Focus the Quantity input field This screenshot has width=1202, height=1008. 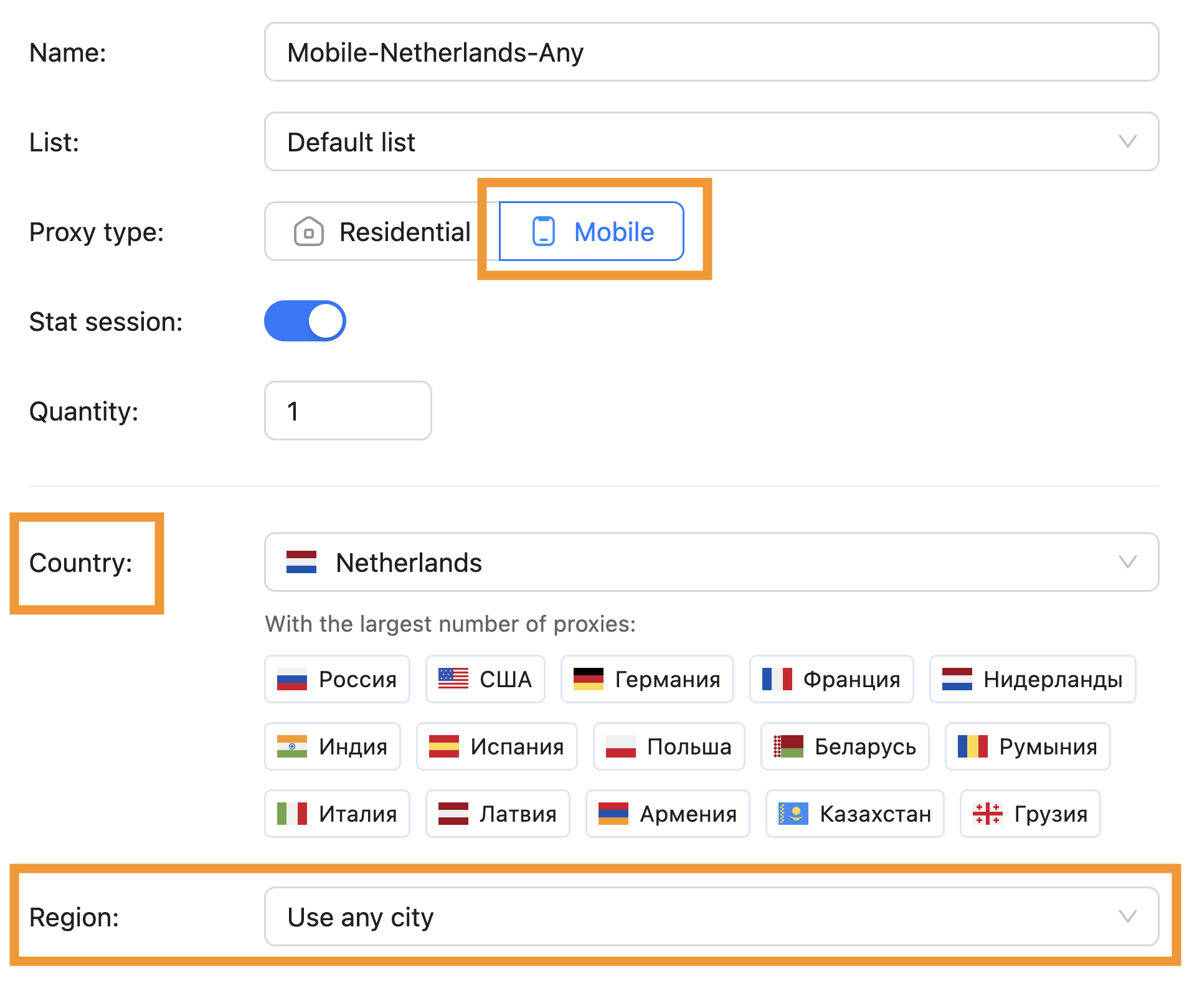click(x=348, y=411)
